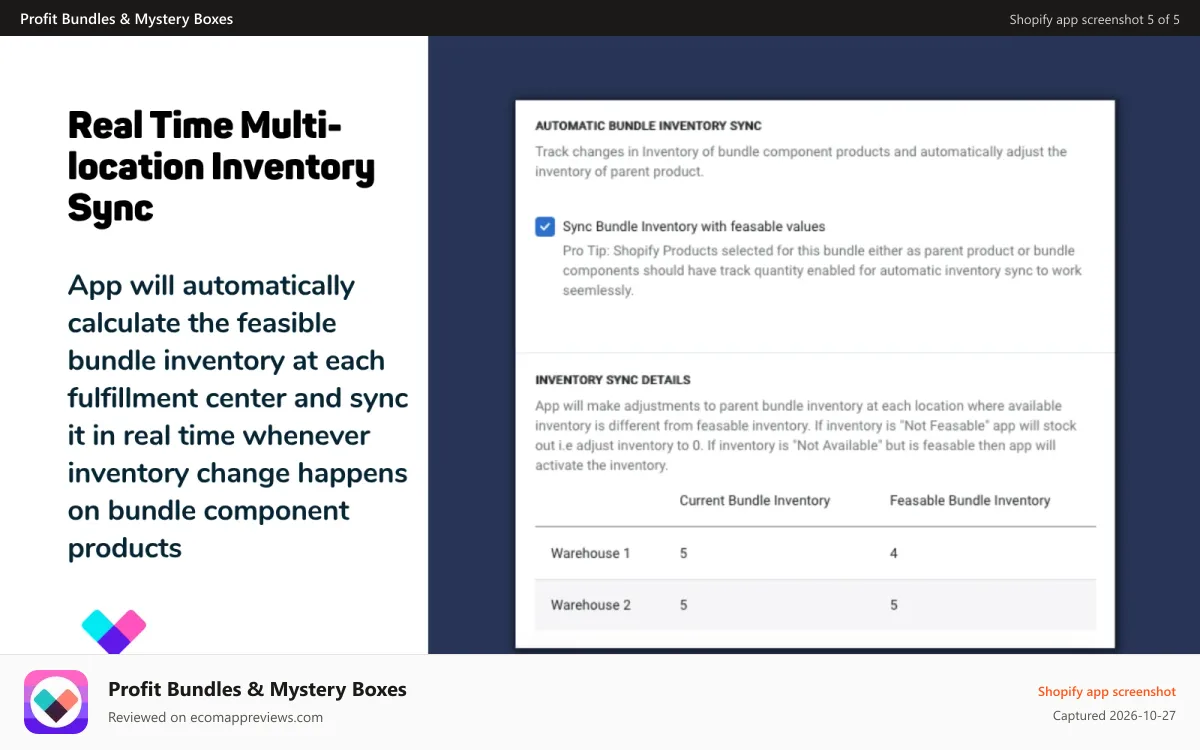Viewport: 1200px width, 750px height.
Task: Click Warehouse 1 feasable inventory value 4
Action: (894, 553)
